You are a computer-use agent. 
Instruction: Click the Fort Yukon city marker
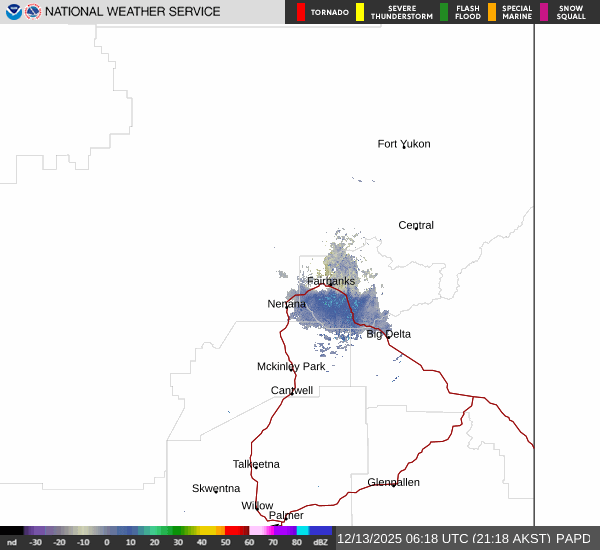pyautogui.click(x=403, y=147)
